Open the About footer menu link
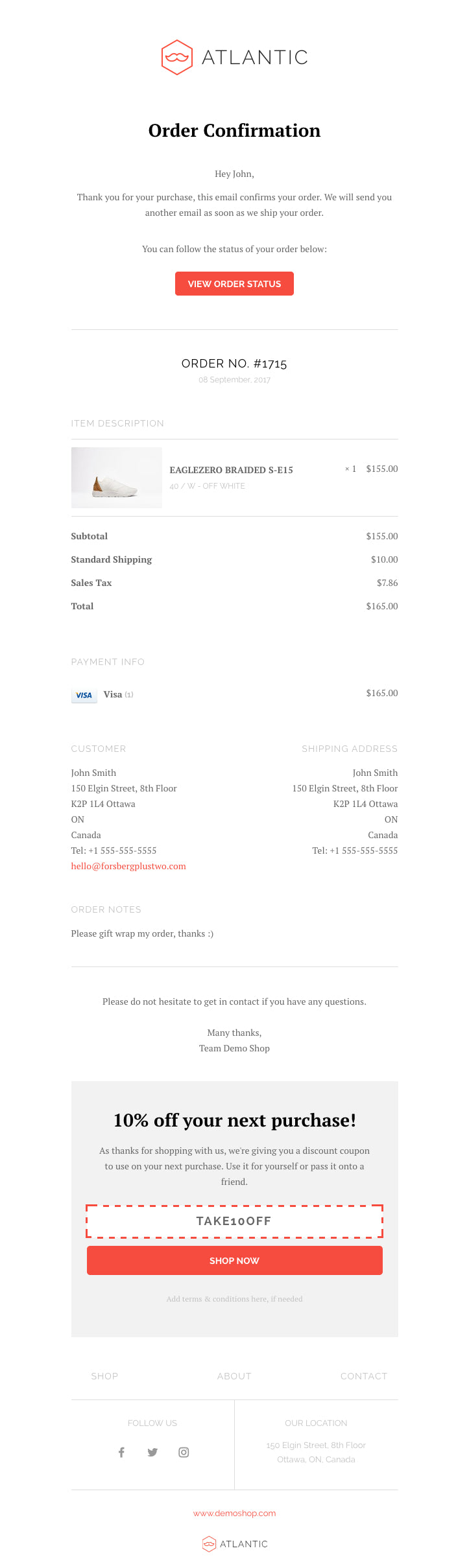 (x=234, y=1375)
